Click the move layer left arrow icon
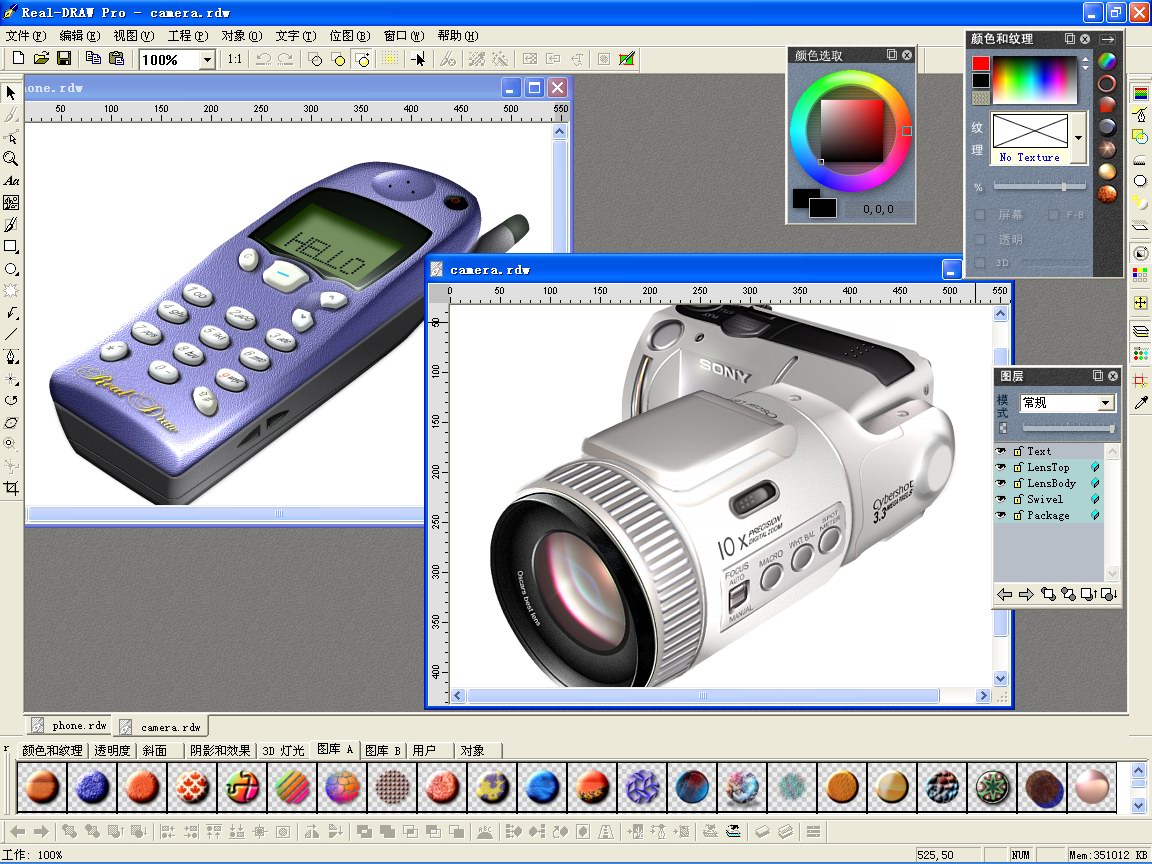The height and width of the screenshot is (864, 1152). click(x=1004, y=594)
